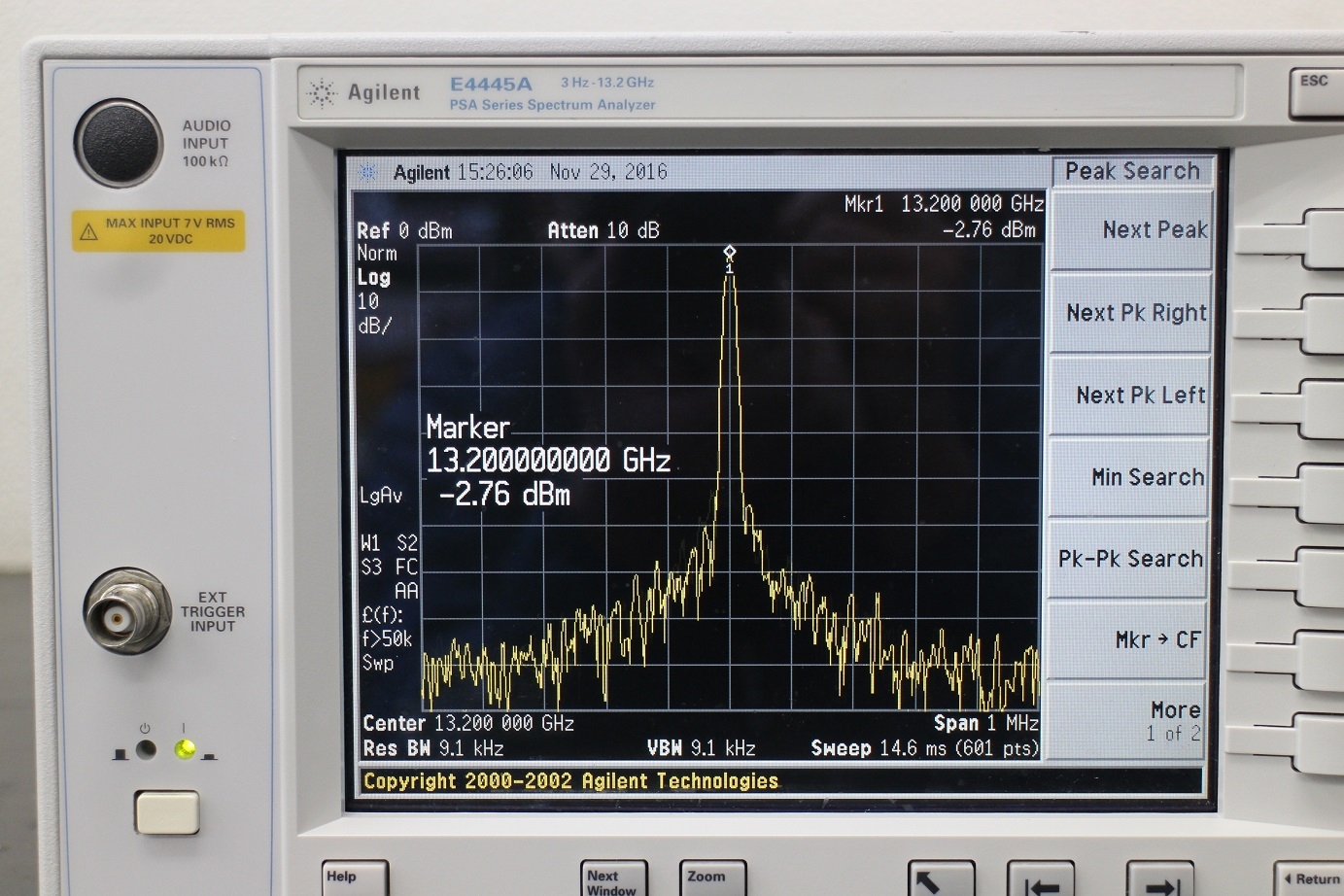Click the Center 13.200 000 GHz readout
Screen dimensions: 1344x896
468,724
